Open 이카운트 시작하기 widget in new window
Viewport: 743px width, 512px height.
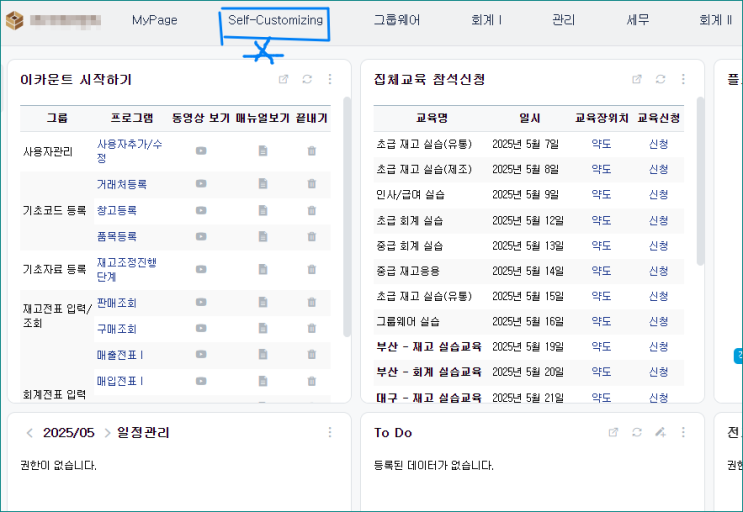[x=283, y=79]
